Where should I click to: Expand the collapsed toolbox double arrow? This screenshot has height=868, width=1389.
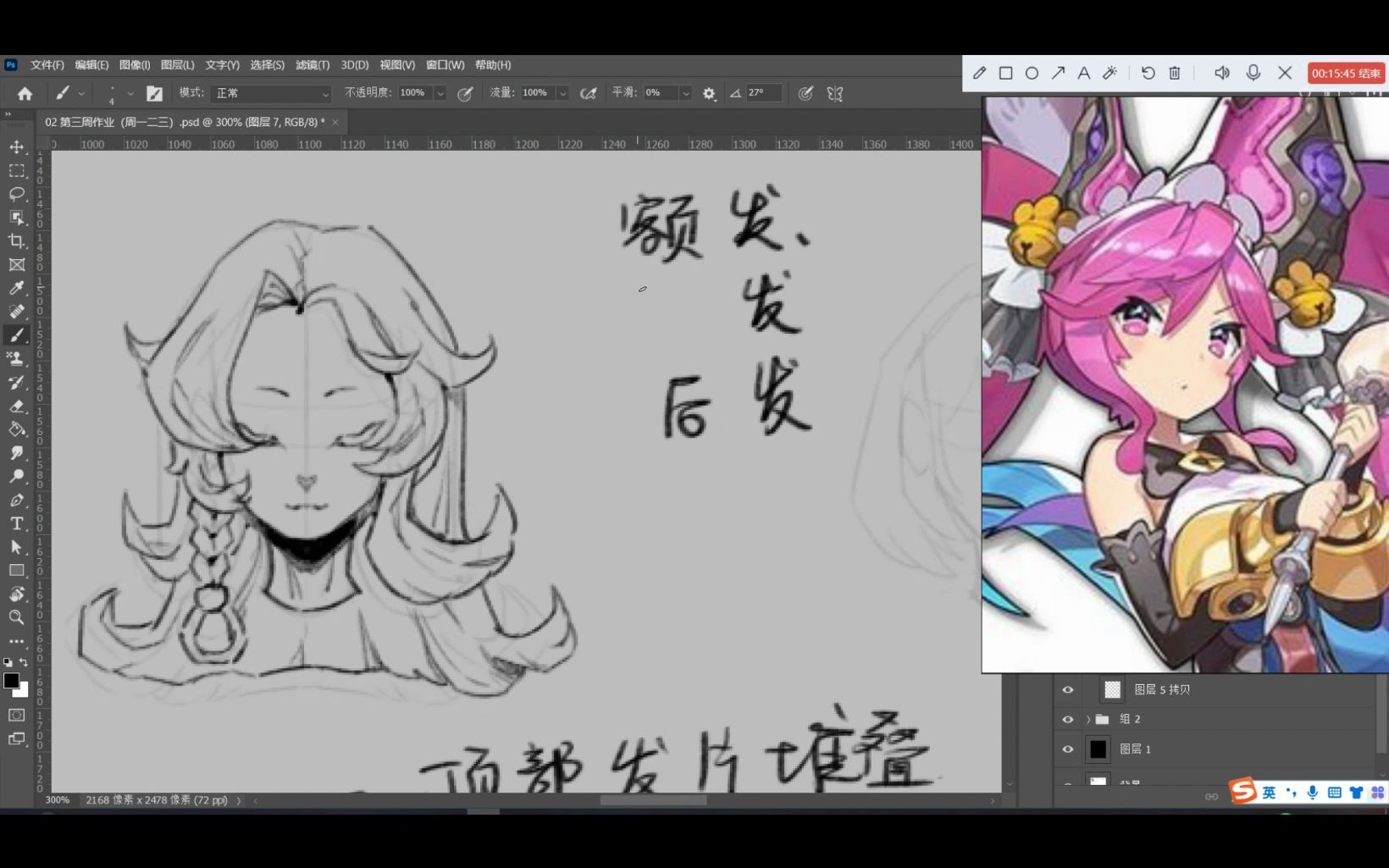[8, 113]
